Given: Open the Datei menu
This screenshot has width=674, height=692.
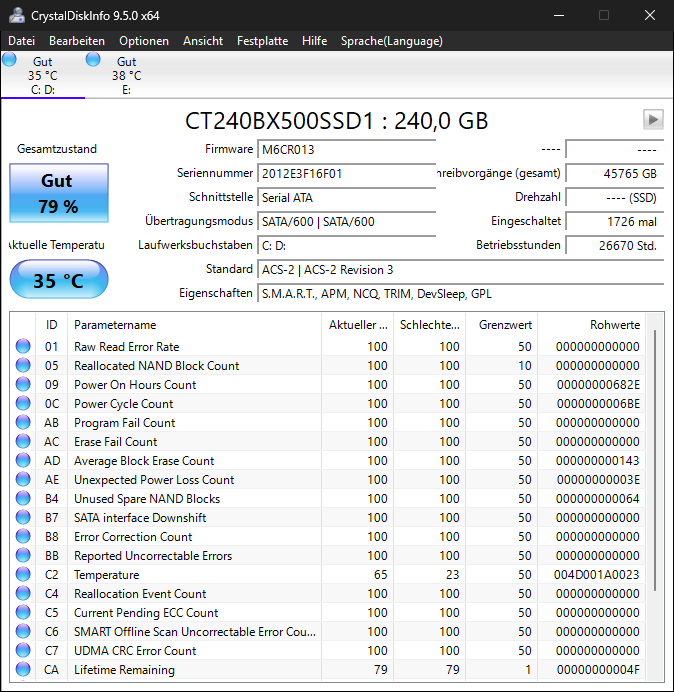Looking at the screenshot, I should 21,41.
